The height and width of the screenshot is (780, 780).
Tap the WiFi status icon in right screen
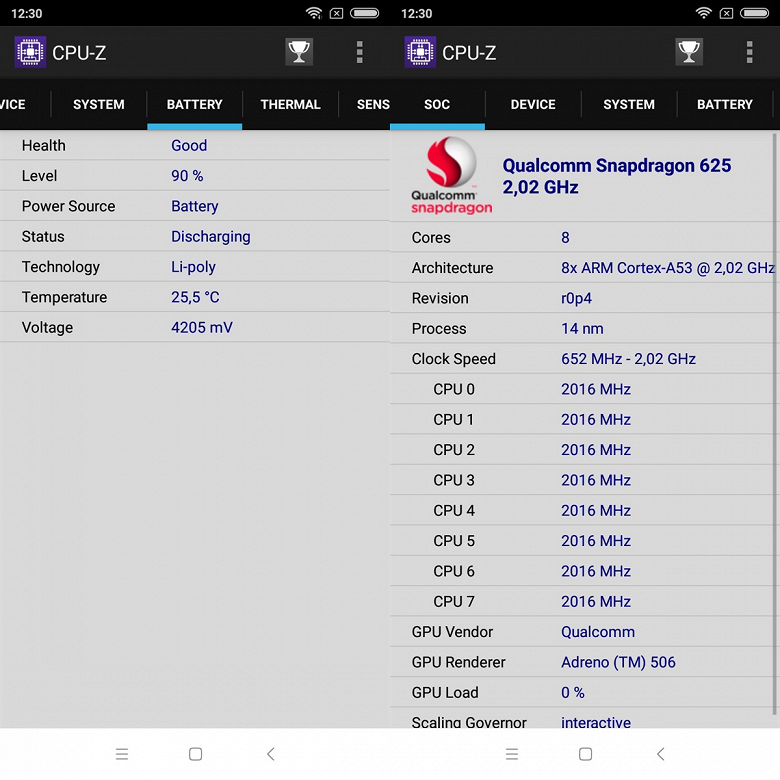(703, 13)
